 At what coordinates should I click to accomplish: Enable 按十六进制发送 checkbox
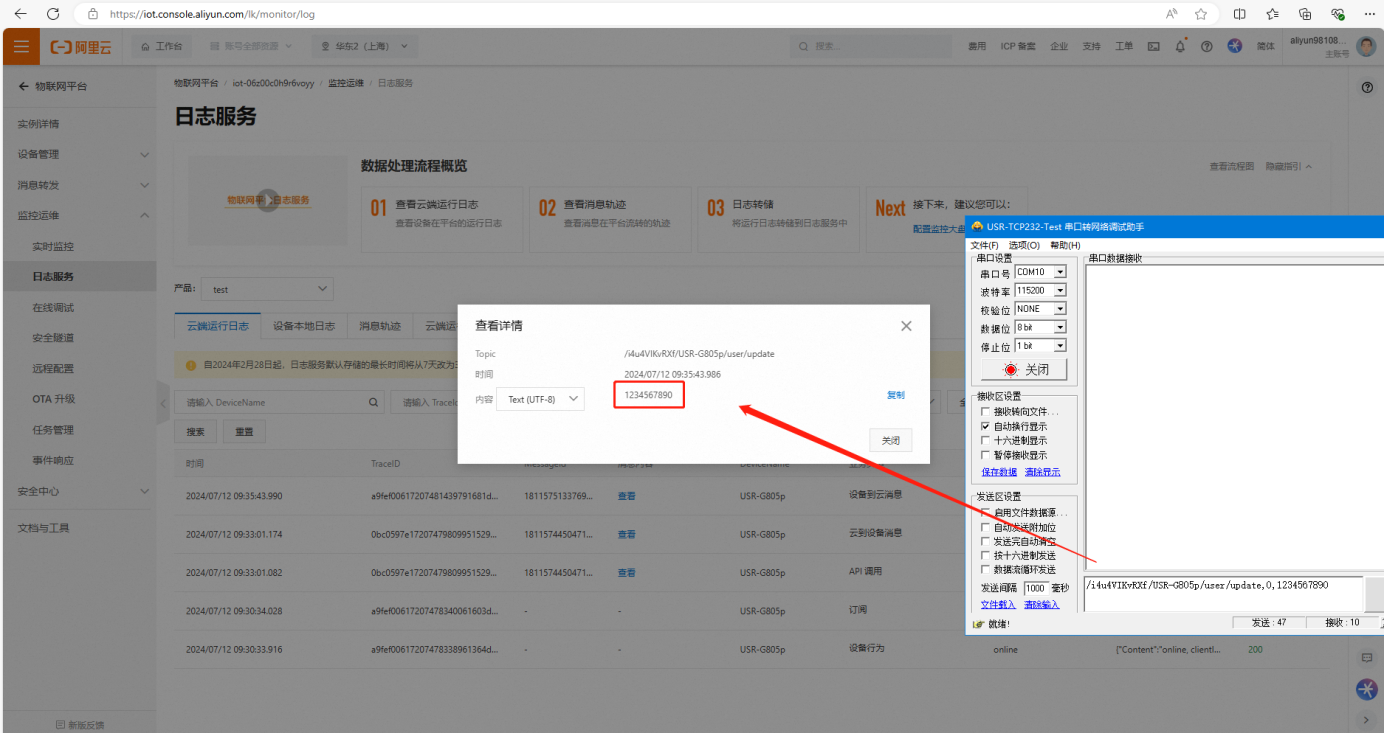click(986, 555)
